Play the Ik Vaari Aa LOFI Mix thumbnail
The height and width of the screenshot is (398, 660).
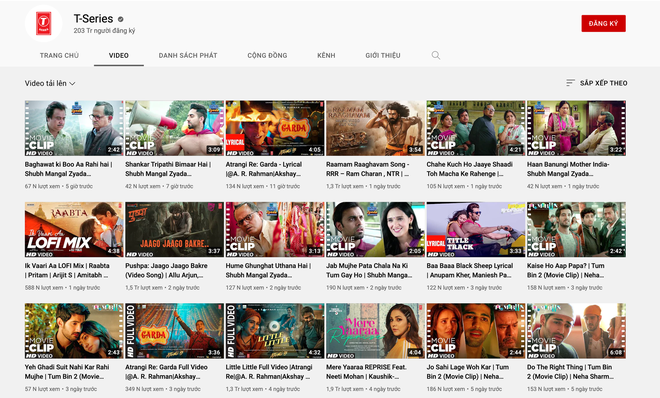coord(74,230)
